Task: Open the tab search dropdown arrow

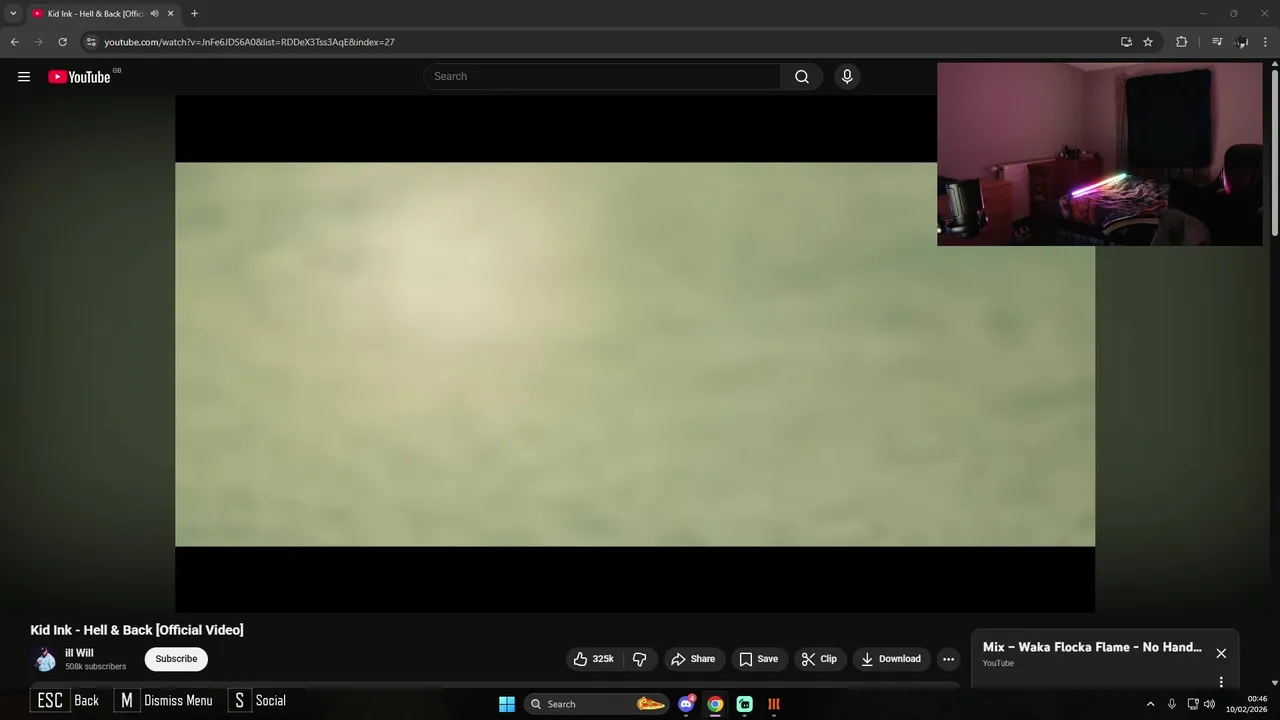Action: [x=13, y=14]
